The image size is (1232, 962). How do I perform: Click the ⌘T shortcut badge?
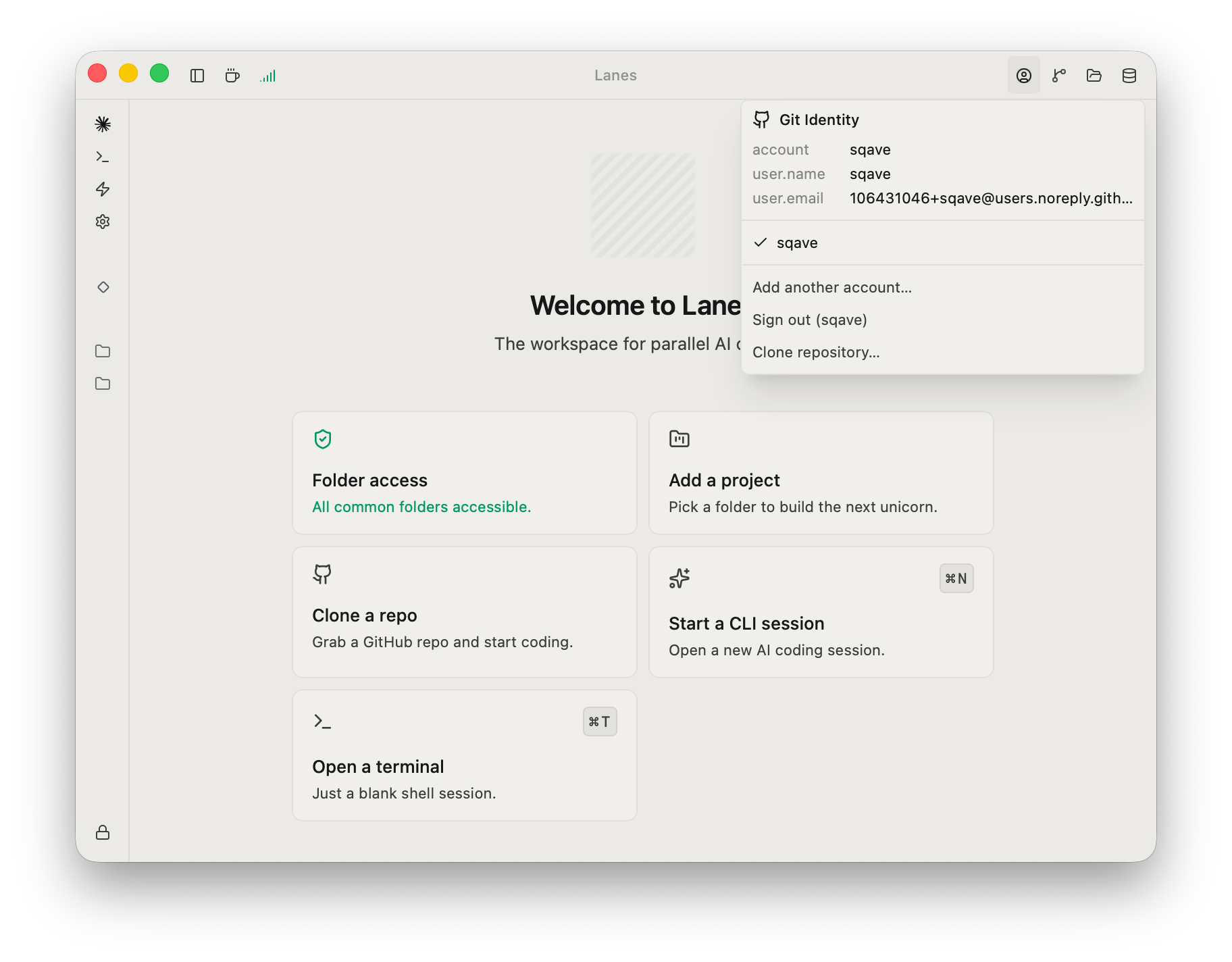[600, 721]
